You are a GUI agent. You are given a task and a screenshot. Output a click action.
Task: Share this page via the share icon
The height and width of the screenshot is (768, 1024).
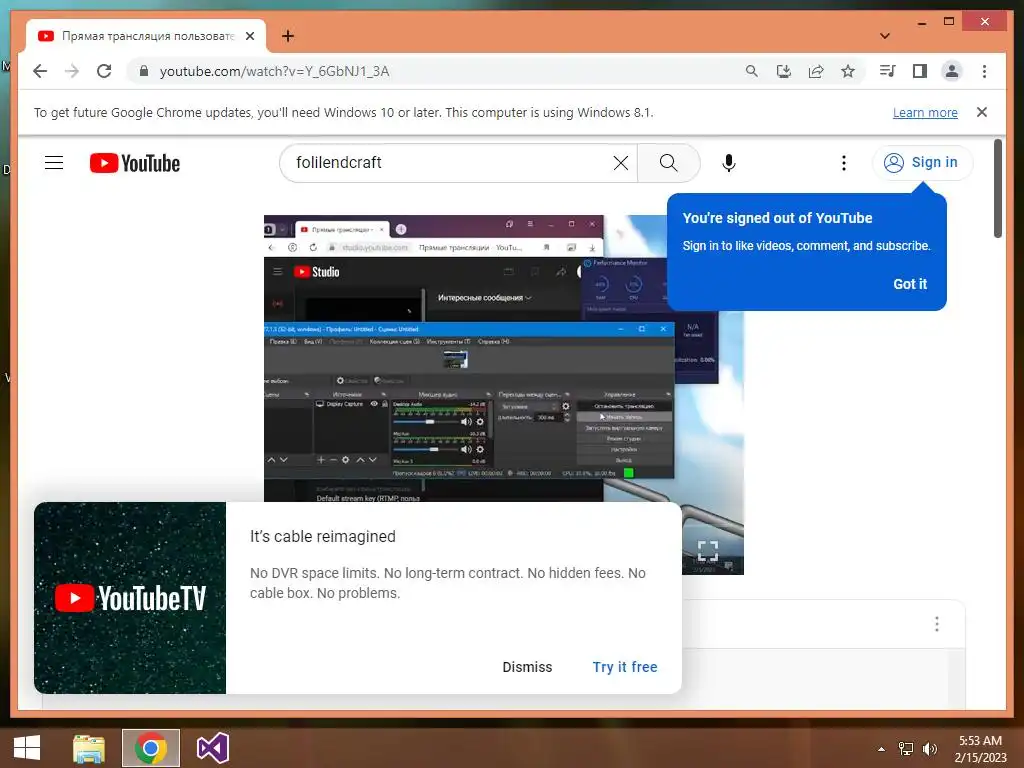[816, 71]
